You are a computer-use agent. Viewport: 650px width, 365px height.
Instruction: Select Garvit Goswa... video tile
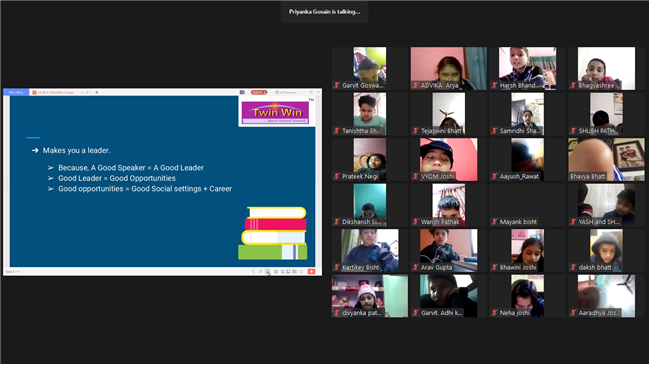pyautogui.click(x=370, y=68)
